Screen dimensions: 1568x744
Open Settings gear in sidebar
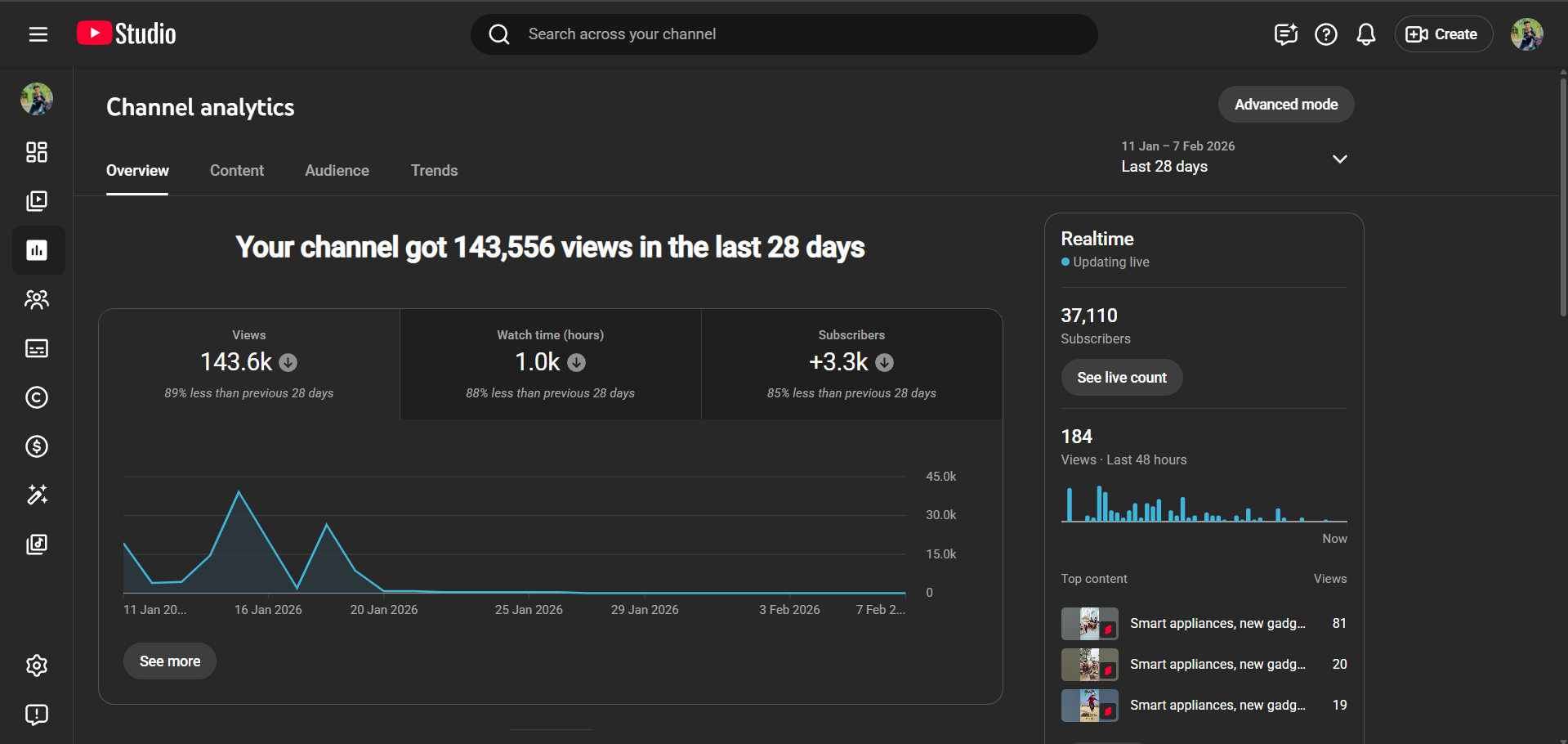(x=37, y=666)
